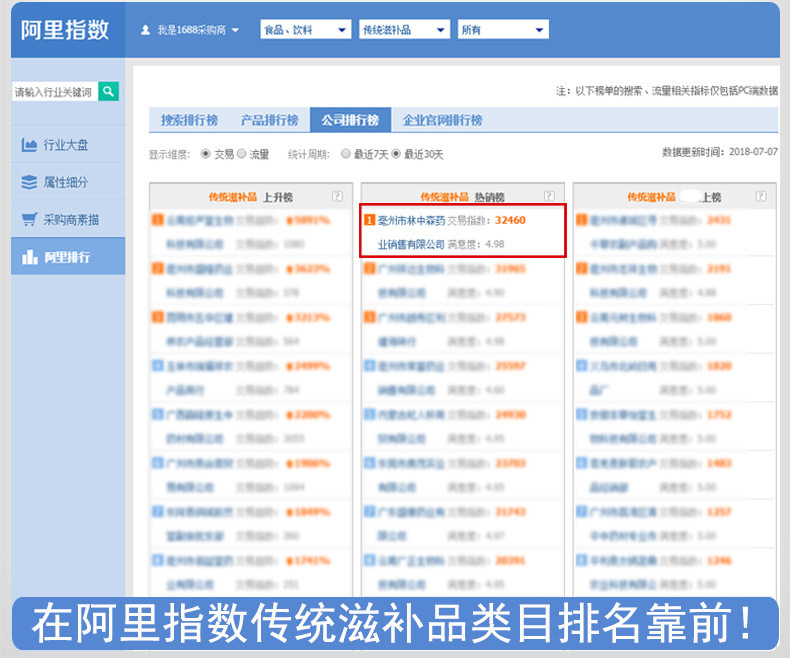
Task: Select the 最近30天 radio option
Action: tap(396, 154)
